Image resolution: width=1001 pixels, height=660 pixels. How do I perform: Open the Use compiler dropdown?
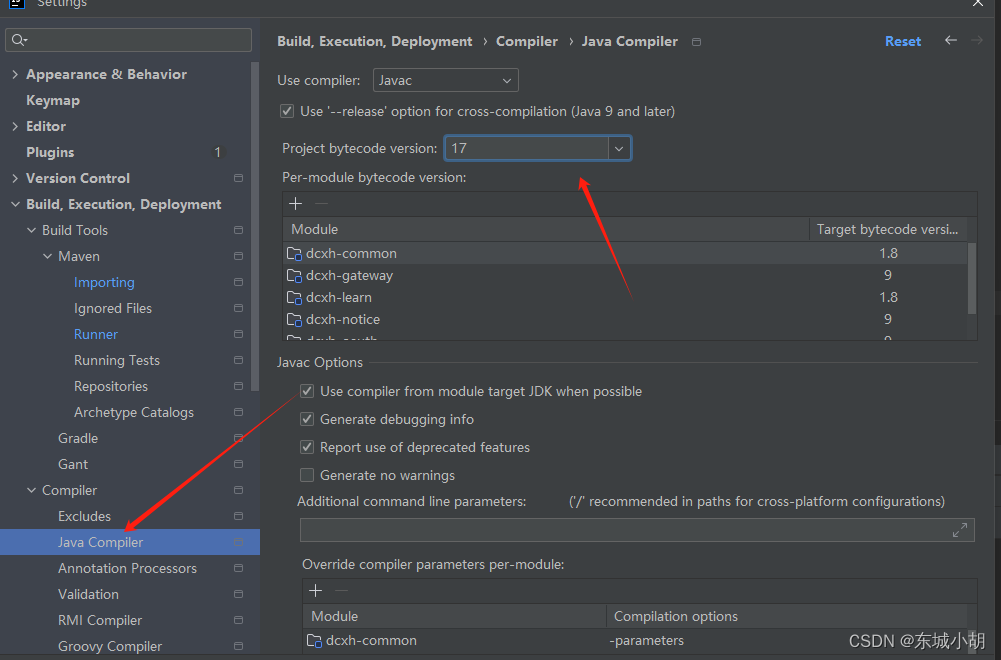point(445,79)
